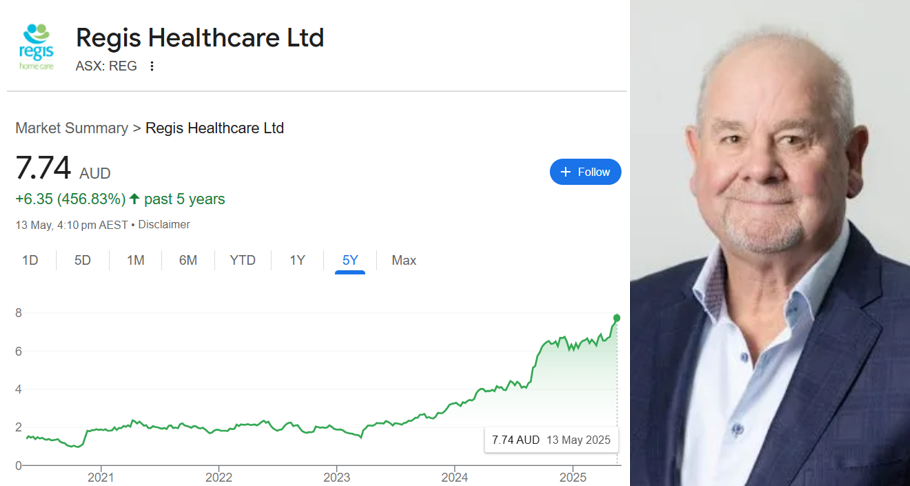Click the 7.74 AUD 13 May 2025 tooltip
This screenshot has height=486, width=910.
[551, 439]
